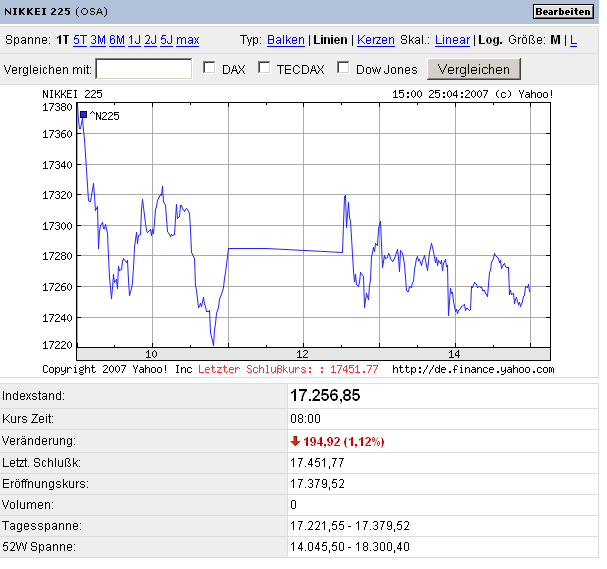Click the Eröffnungskurs value 17.379,52
This screenshot has width=607, height=569.
[317, 484]
